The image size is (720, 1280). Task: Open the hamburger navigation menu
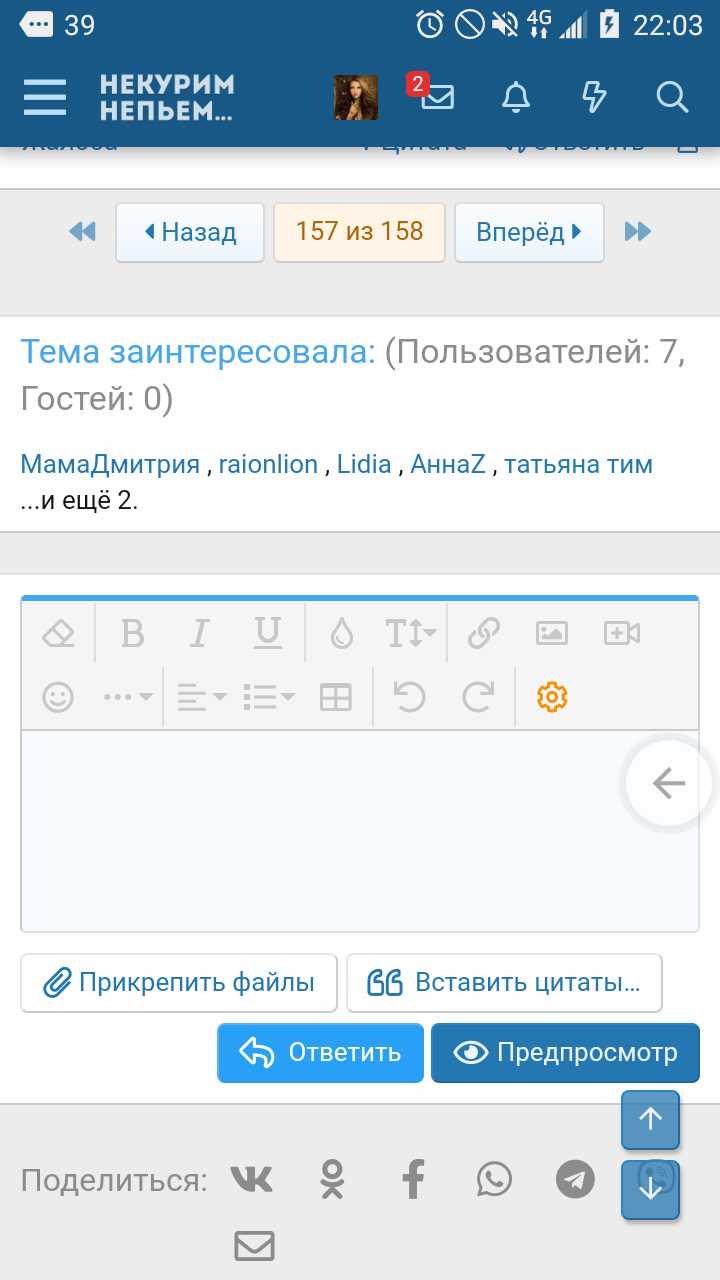point(45,98)
